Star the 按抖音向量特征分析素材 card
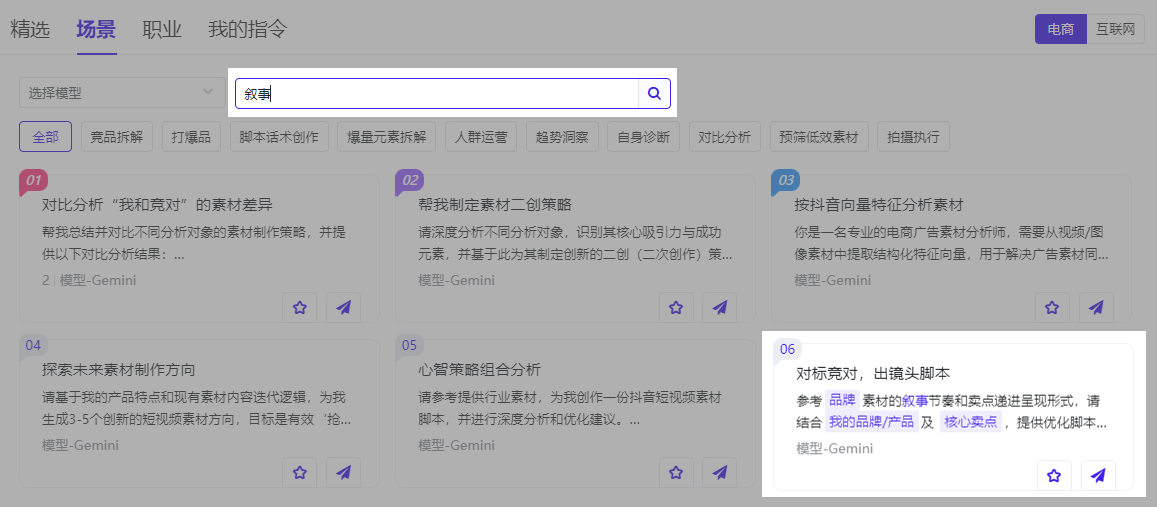1157x507 pixels. [1052, 308]
